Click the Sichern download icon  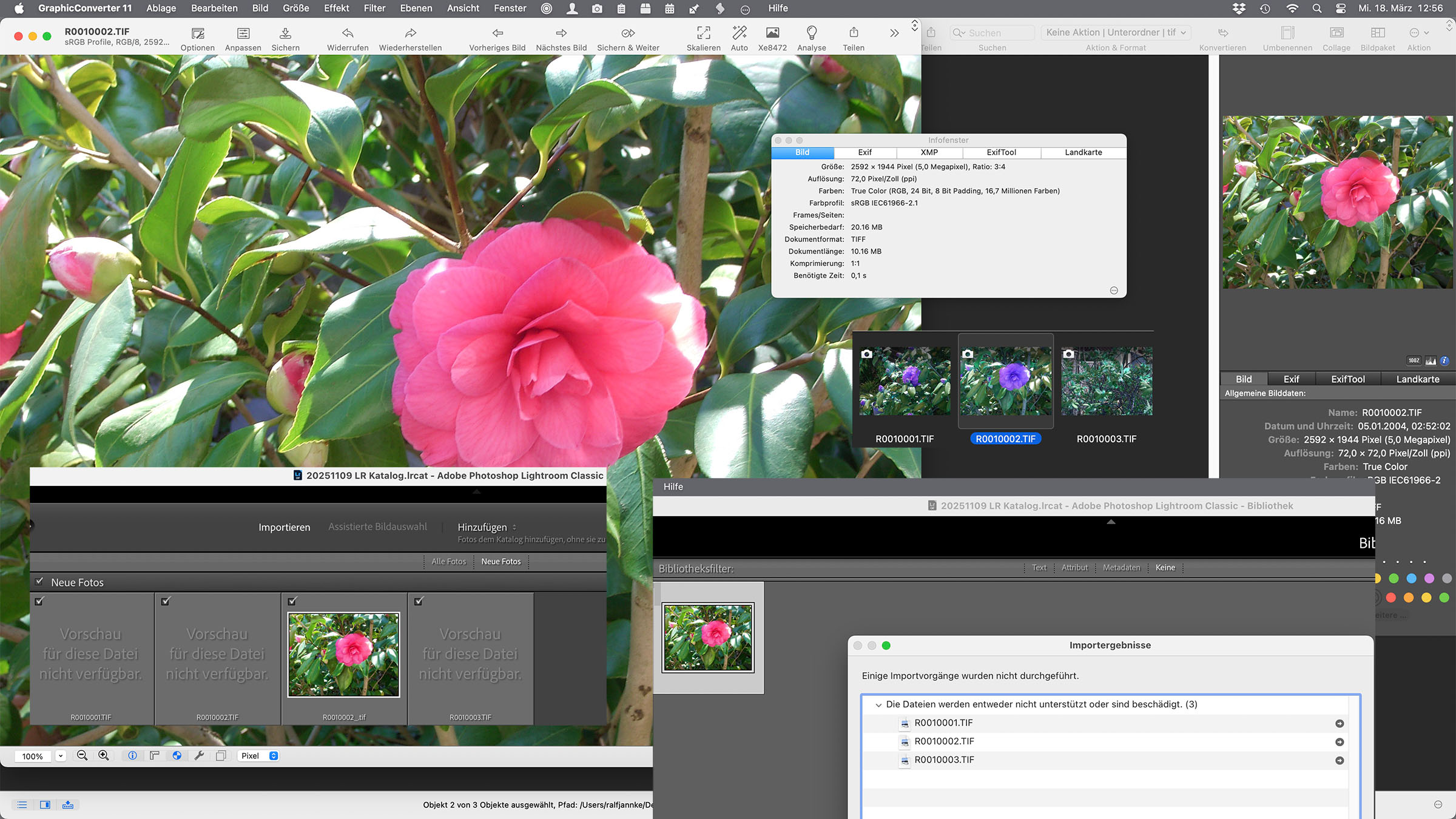(285, 33)
